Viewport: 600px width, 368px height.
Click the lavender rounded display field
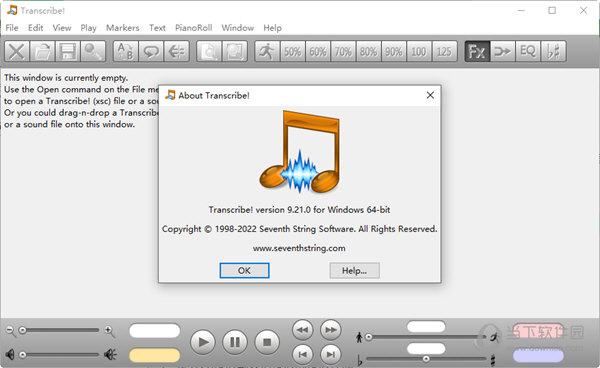[x=538, y=355]
